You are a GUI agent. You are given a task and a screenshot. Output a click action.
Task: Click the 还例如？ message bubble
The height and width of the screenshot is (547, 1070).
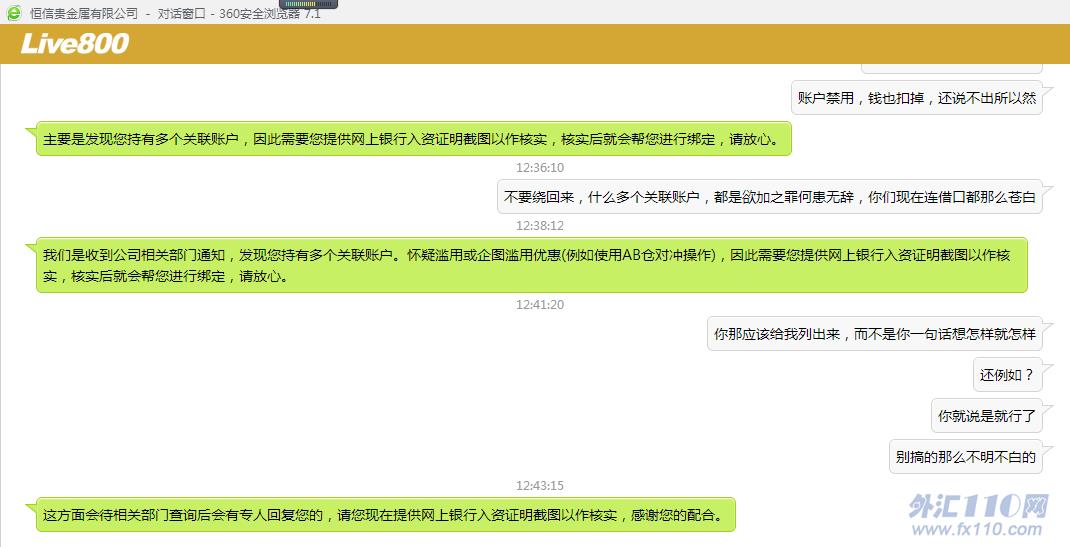[1007, 375]
